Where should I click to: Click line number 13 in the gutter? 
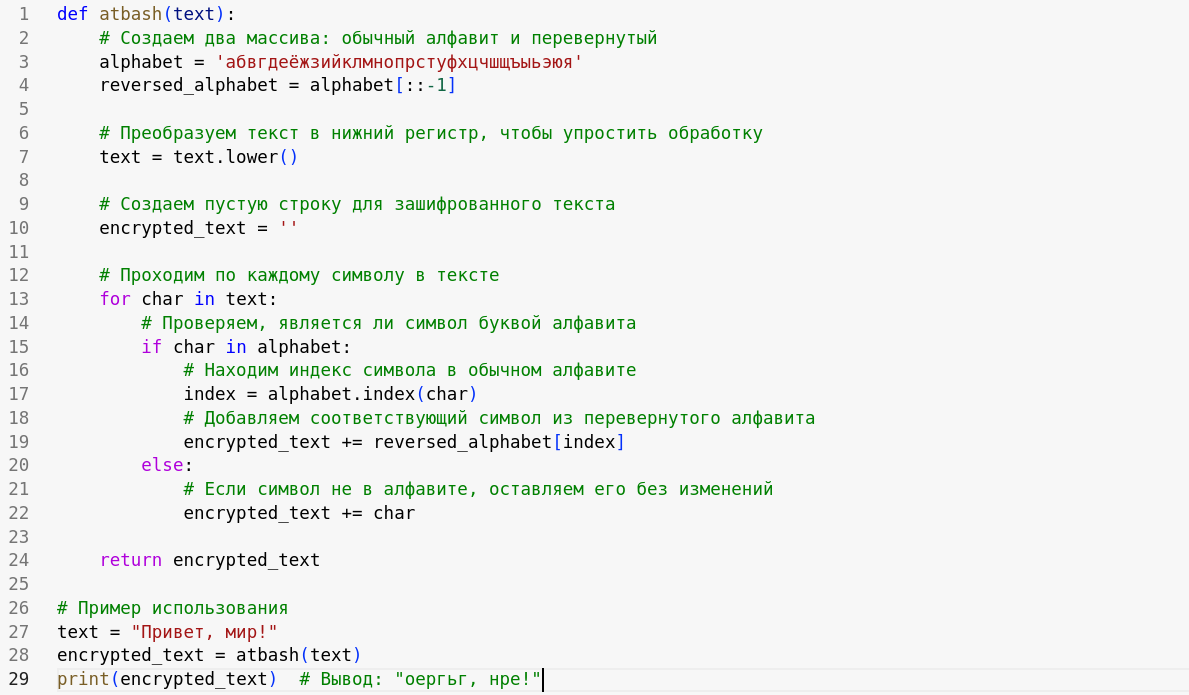tap(19, 299)
